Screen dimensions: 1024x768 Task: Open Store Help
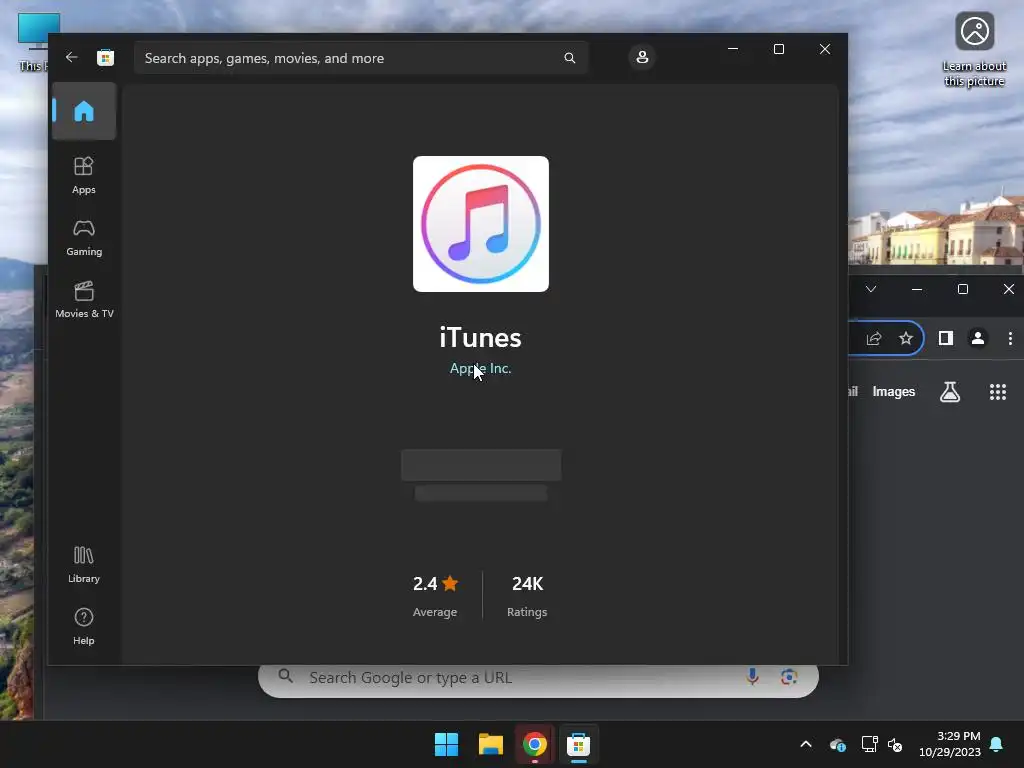click(x=84, y=627)
